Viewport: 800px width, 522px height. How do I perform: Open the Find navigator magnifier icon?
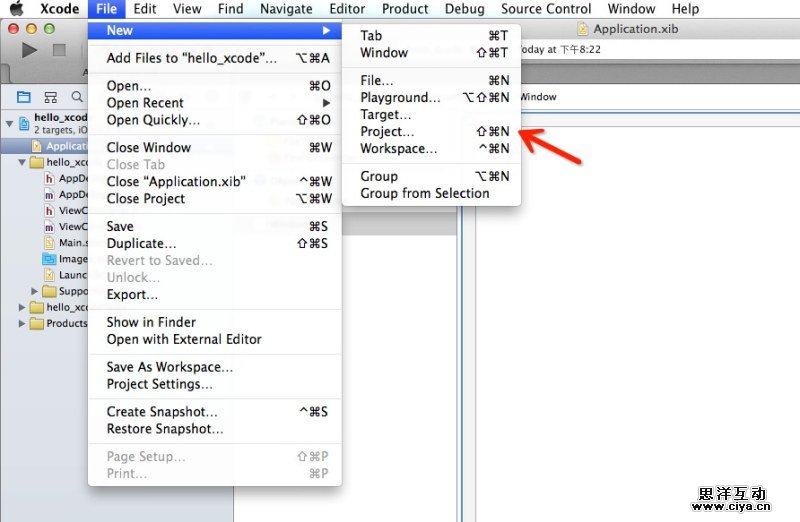click(x=77, y=97)
